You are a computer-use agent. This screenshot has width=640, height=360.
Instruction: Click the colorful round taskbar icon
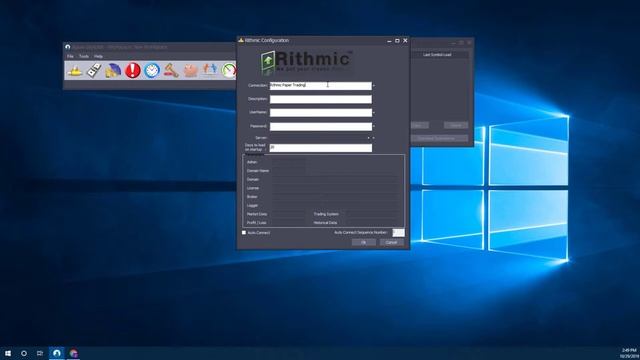pyautogui.click(x=73, y=353)
